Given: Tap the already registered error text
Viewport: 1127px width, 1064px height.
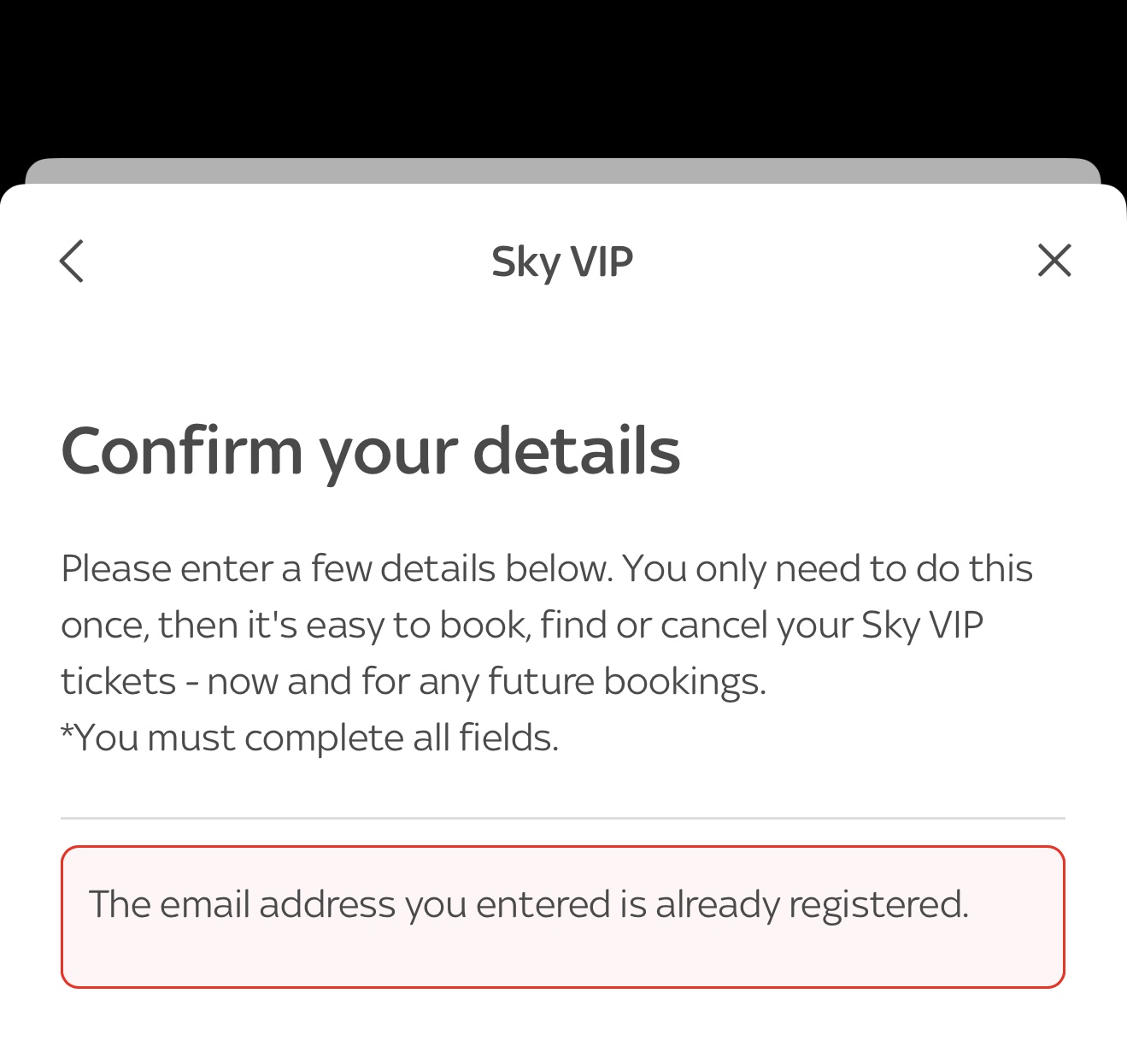Looking at the screenshot, I should (x=531, y=904).
